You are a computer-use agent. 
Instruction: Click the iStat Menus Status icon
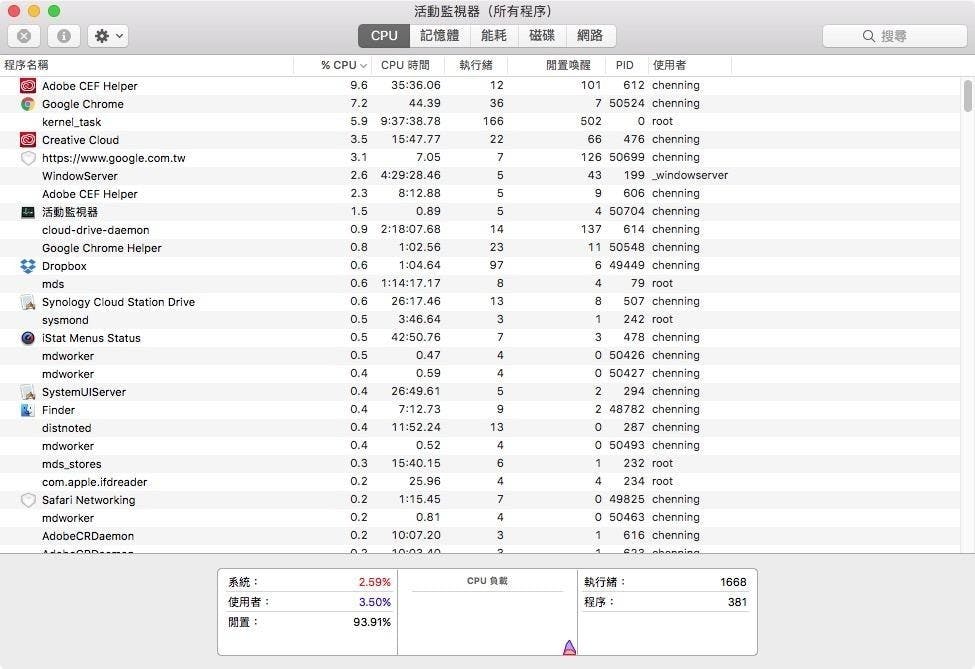click(28, 338)
